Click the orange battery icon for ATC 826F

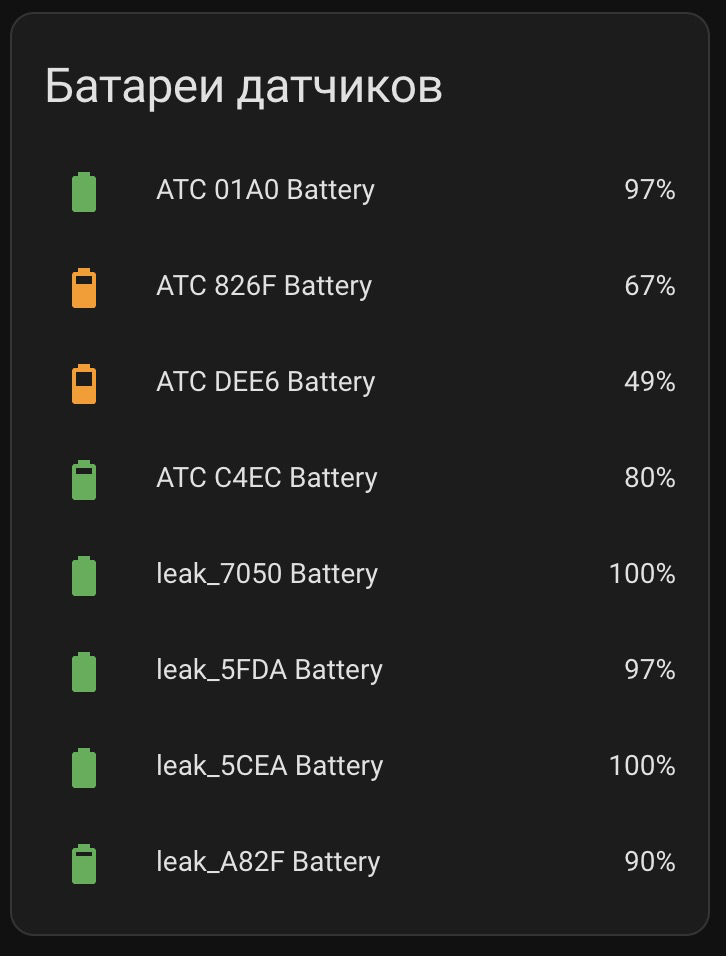click(84, 287)
